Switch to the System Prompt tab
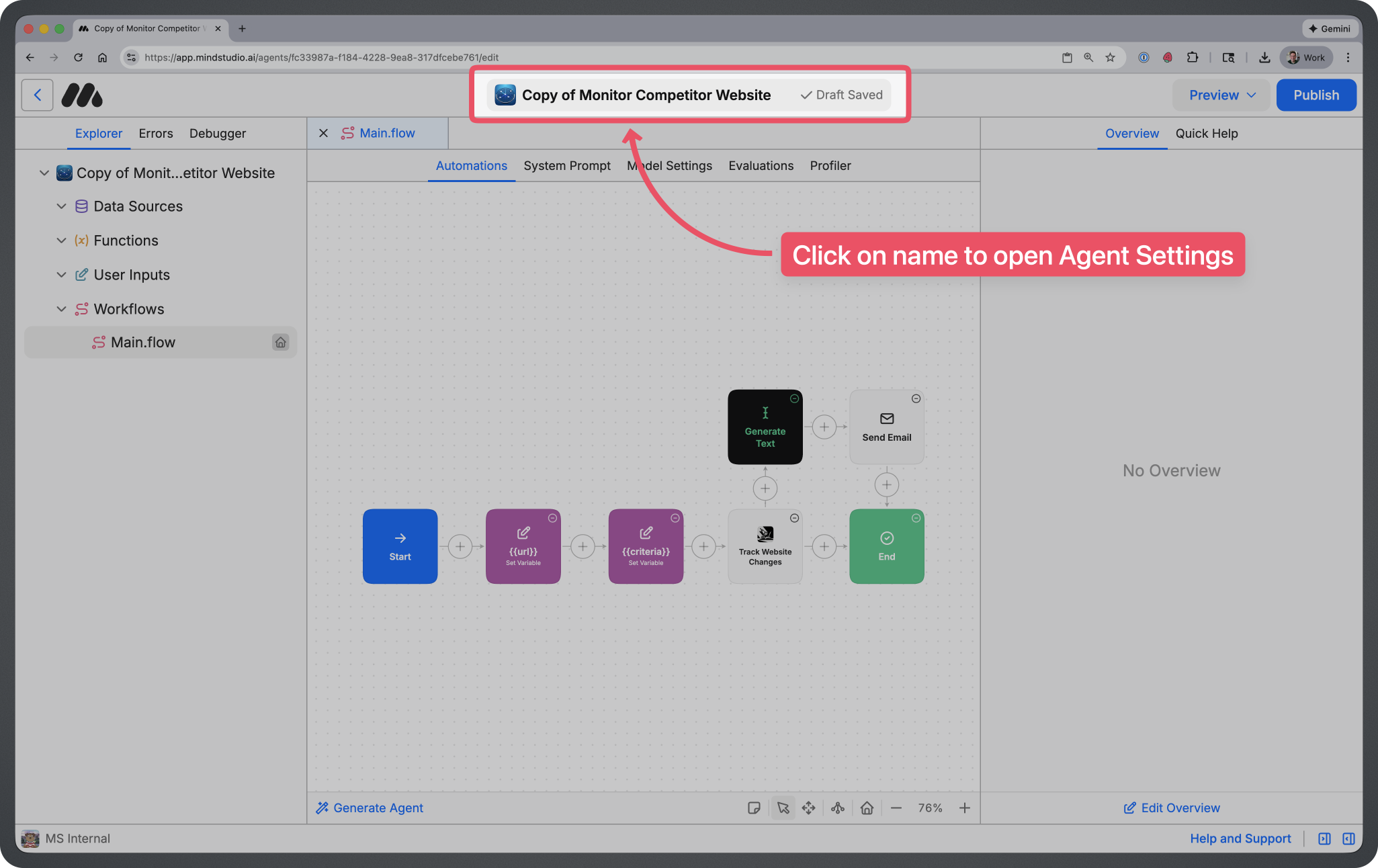Screen dimensions: 1378x868 (x=566, y=165)
